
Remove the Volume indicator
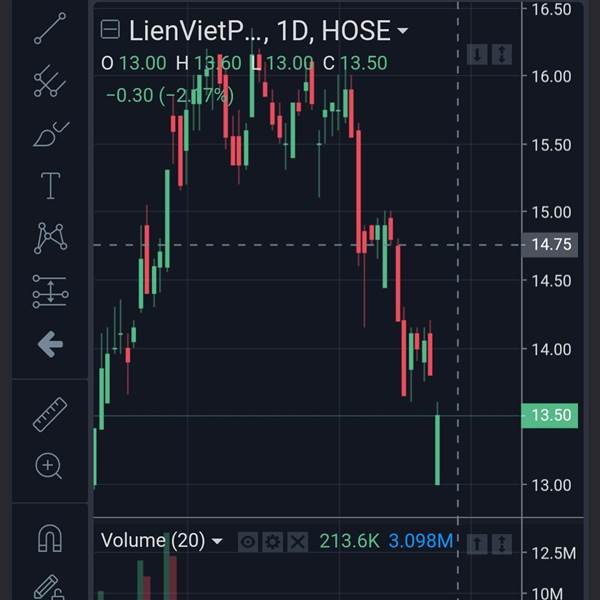(x=297, y=542)
